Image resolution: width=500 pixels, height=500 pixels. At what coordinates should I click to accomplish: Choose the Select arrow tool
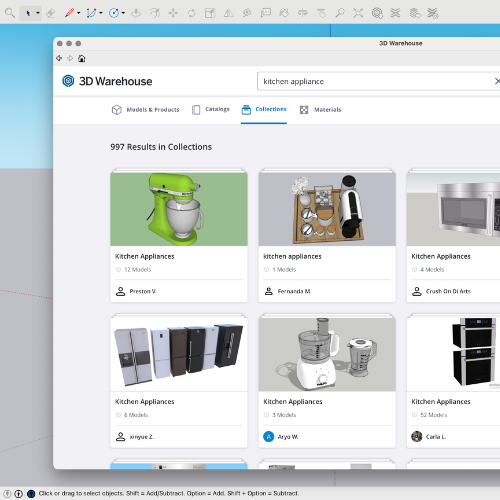point(28,13)
